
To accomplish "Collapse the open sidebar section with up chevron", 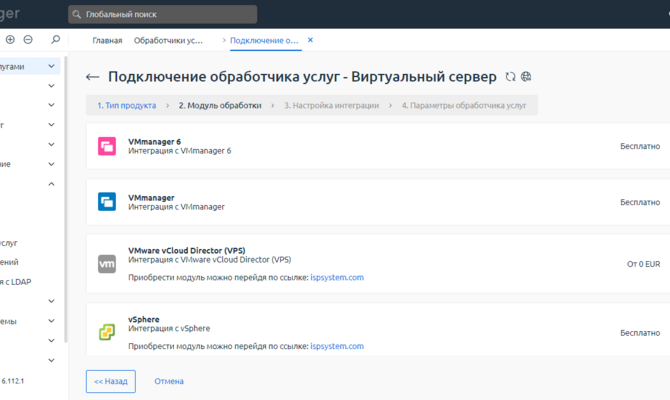I will point(51,184).
